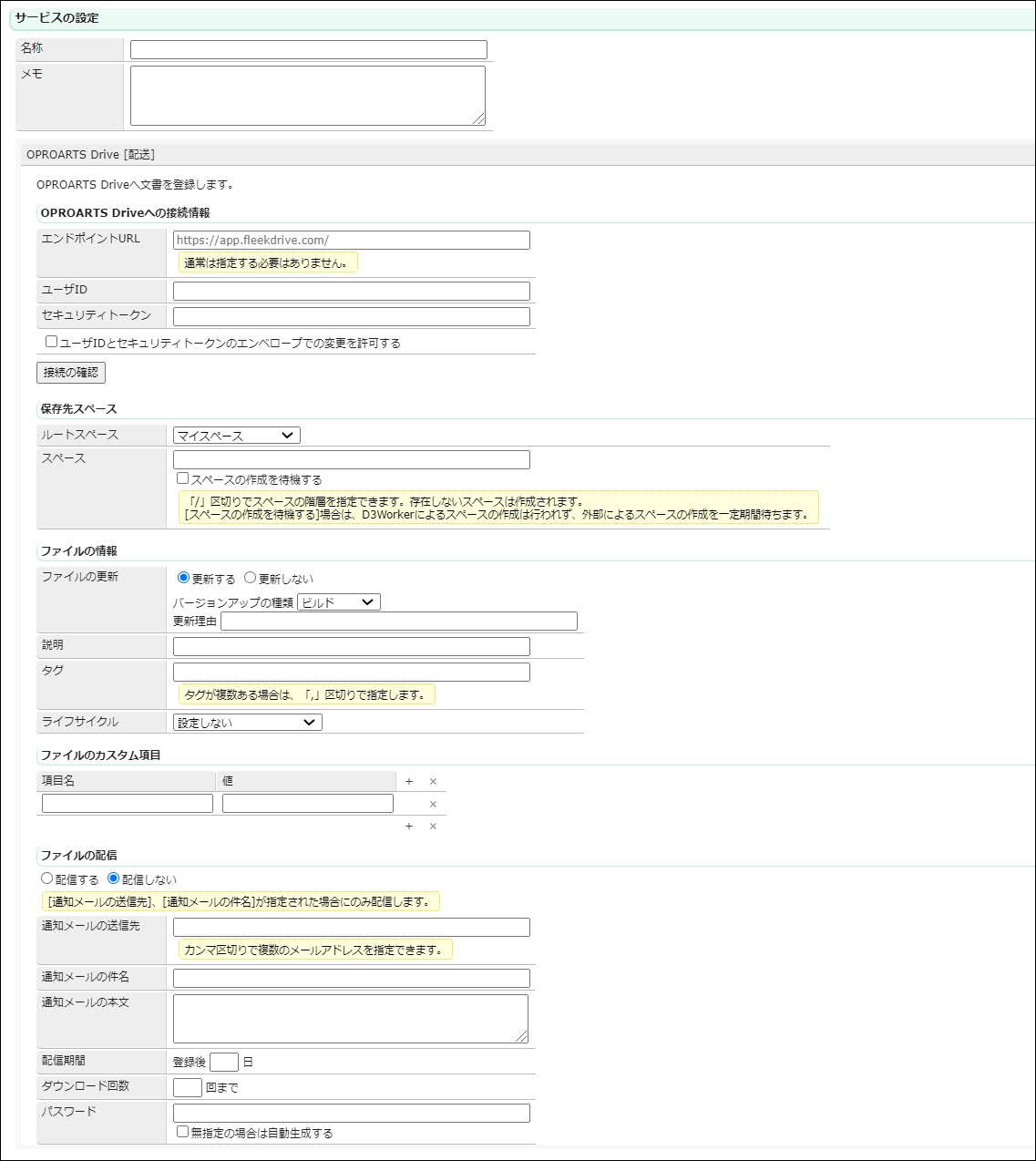Enable ユーザIDとセキュリティトークン envelope change checkbox

point(52,342)
